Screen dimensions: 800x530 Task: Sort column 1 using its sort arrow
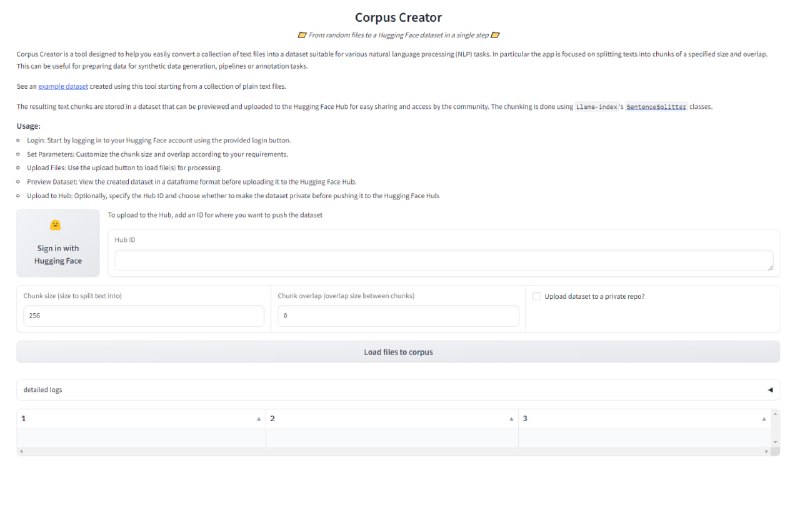[259, 418]
